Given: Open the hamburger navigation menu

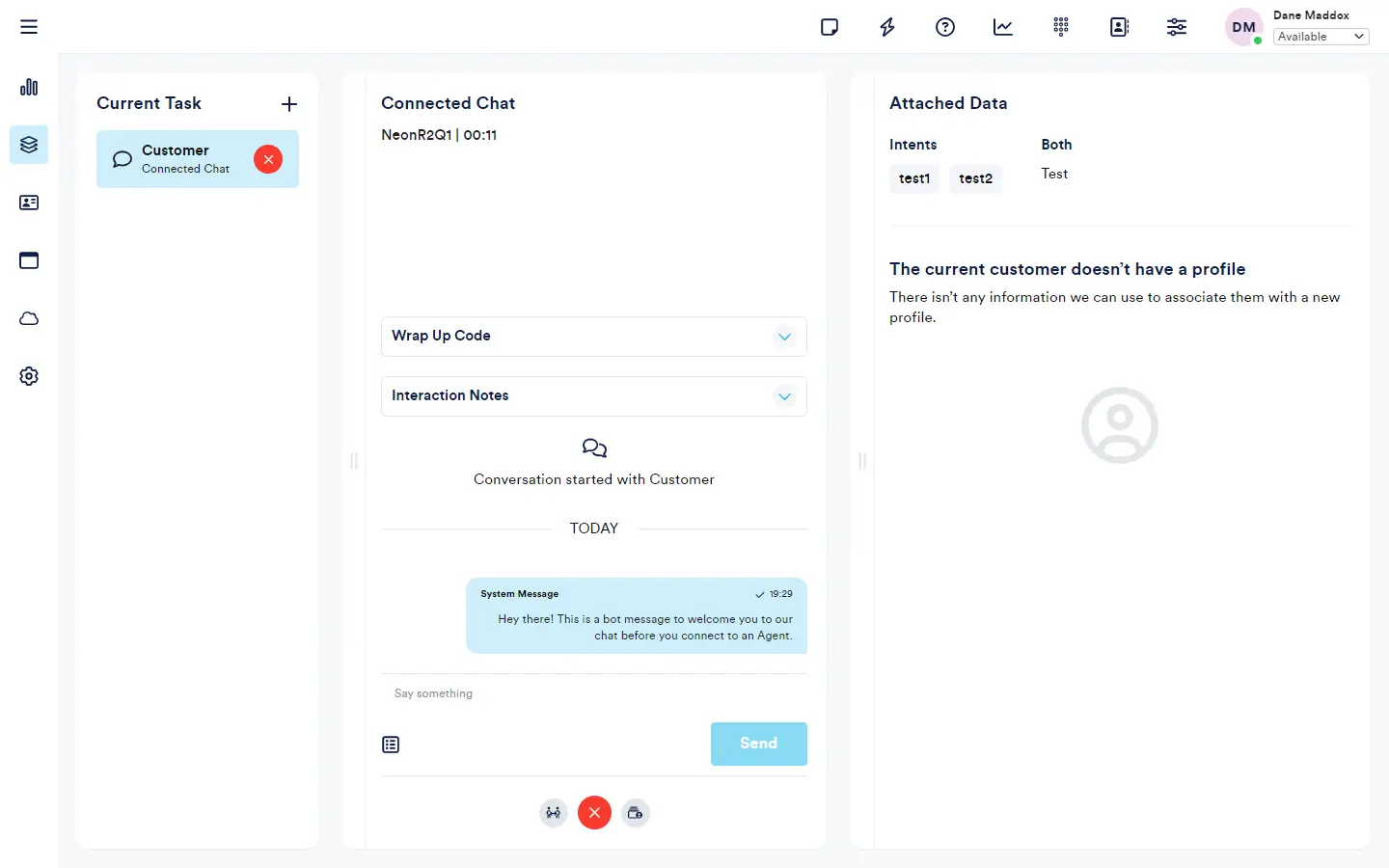Looking at the screenshot, I should [29, 27].
